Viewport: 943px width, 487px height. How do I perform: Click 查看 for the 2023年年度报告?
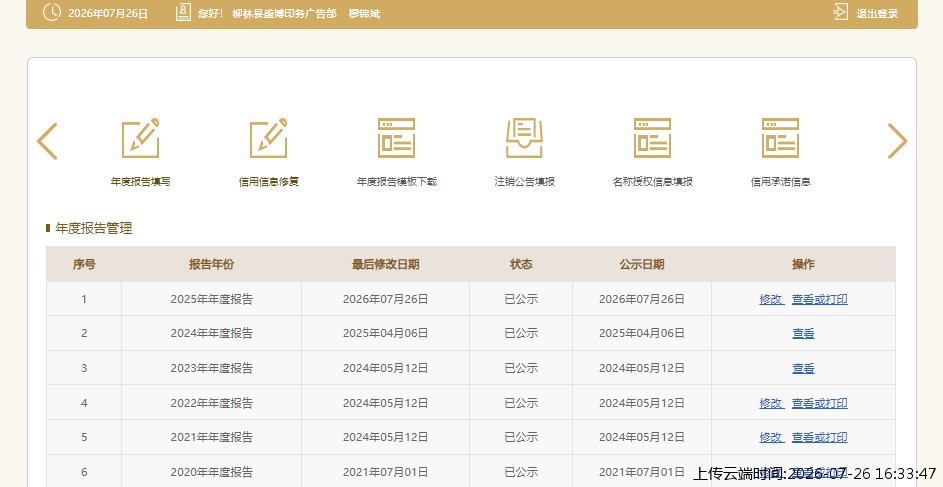pos(803,368)
